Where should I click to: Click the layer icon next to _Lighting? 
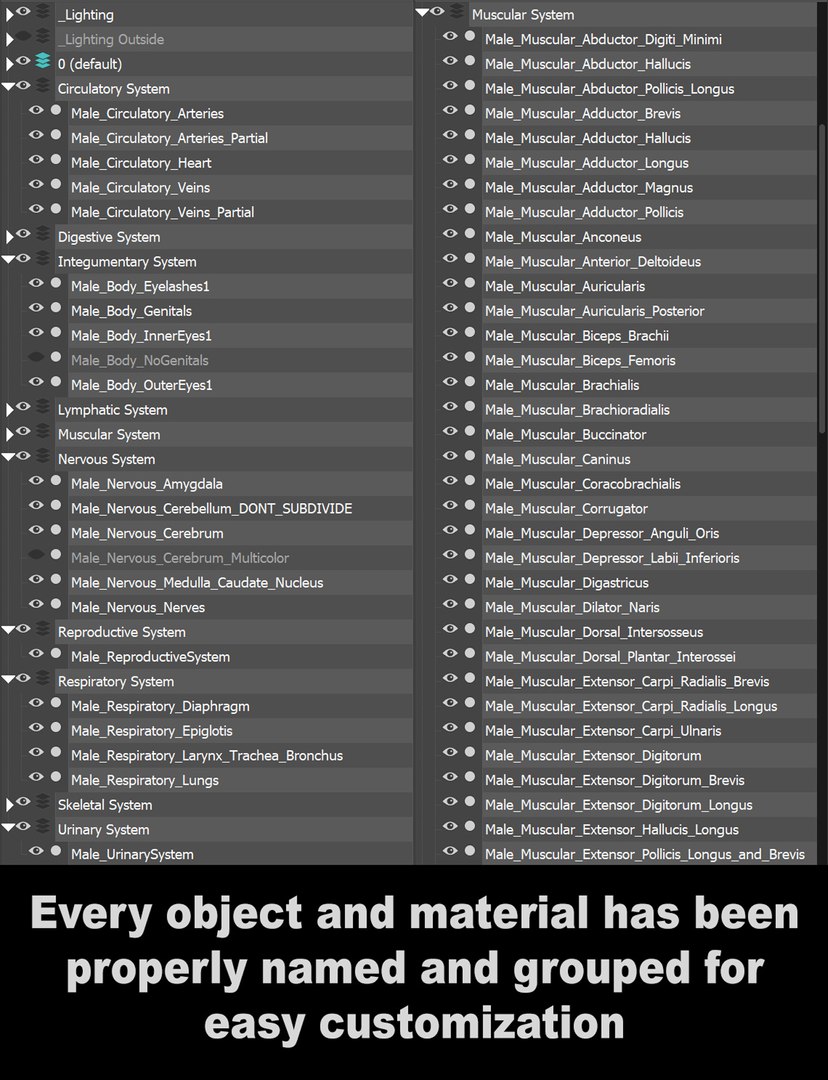[x=43, y=11]
